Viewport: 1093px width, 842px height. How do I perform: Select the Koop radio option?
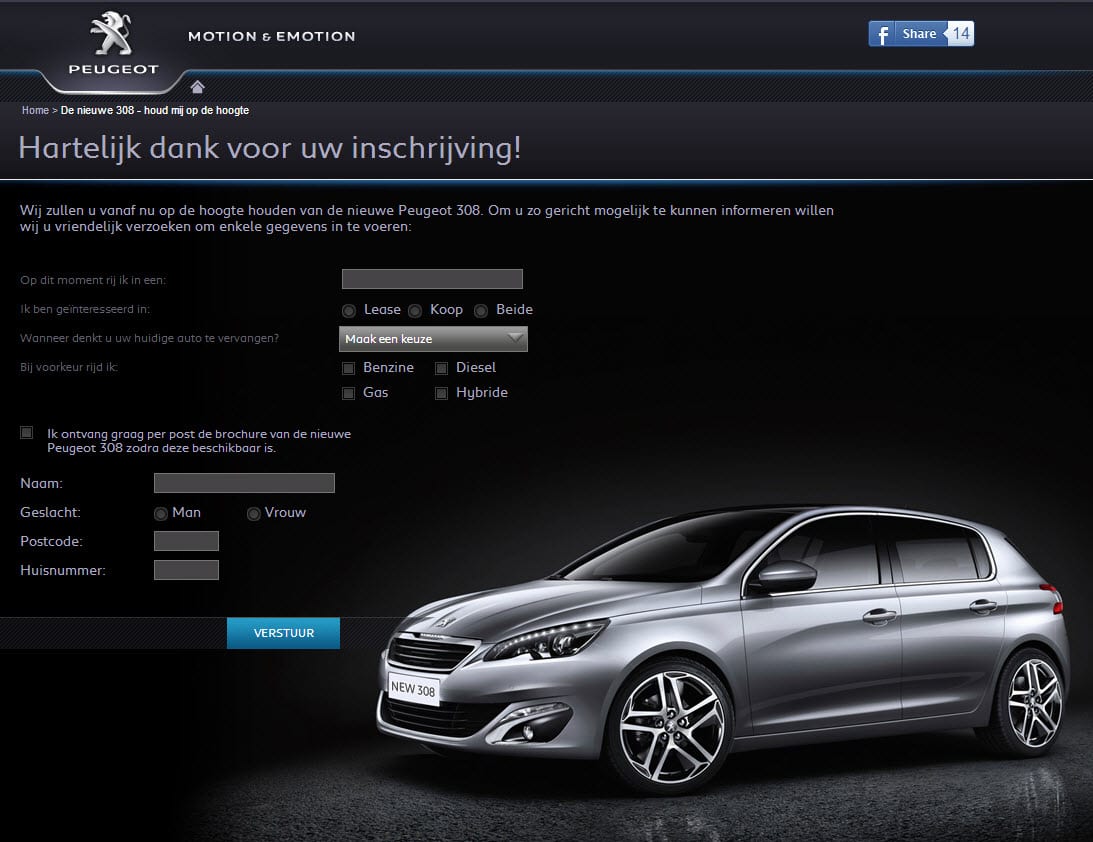tap(415, 311)
